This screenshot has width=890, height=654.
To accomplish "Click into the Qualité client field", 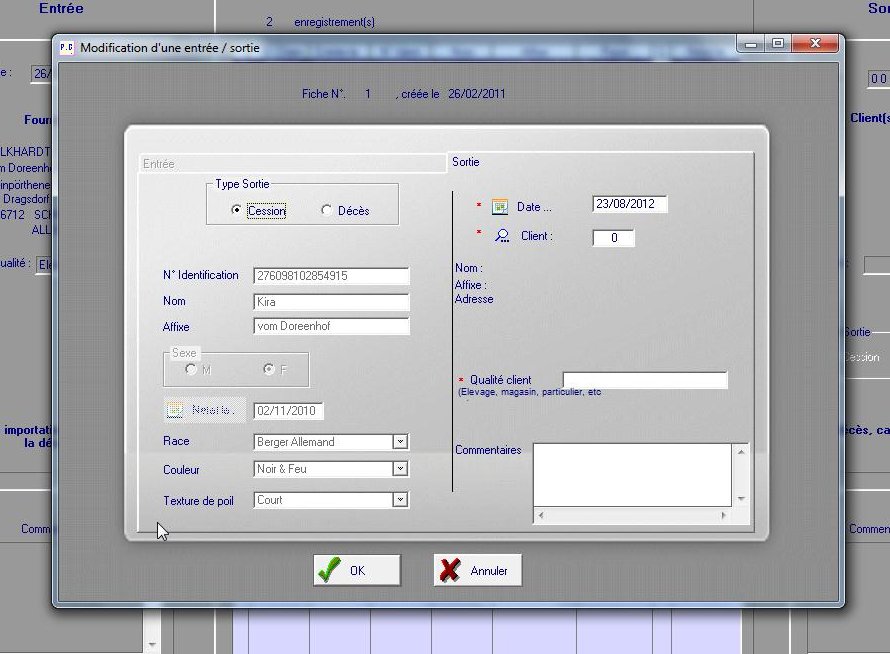I will click(x=645, y=380).
